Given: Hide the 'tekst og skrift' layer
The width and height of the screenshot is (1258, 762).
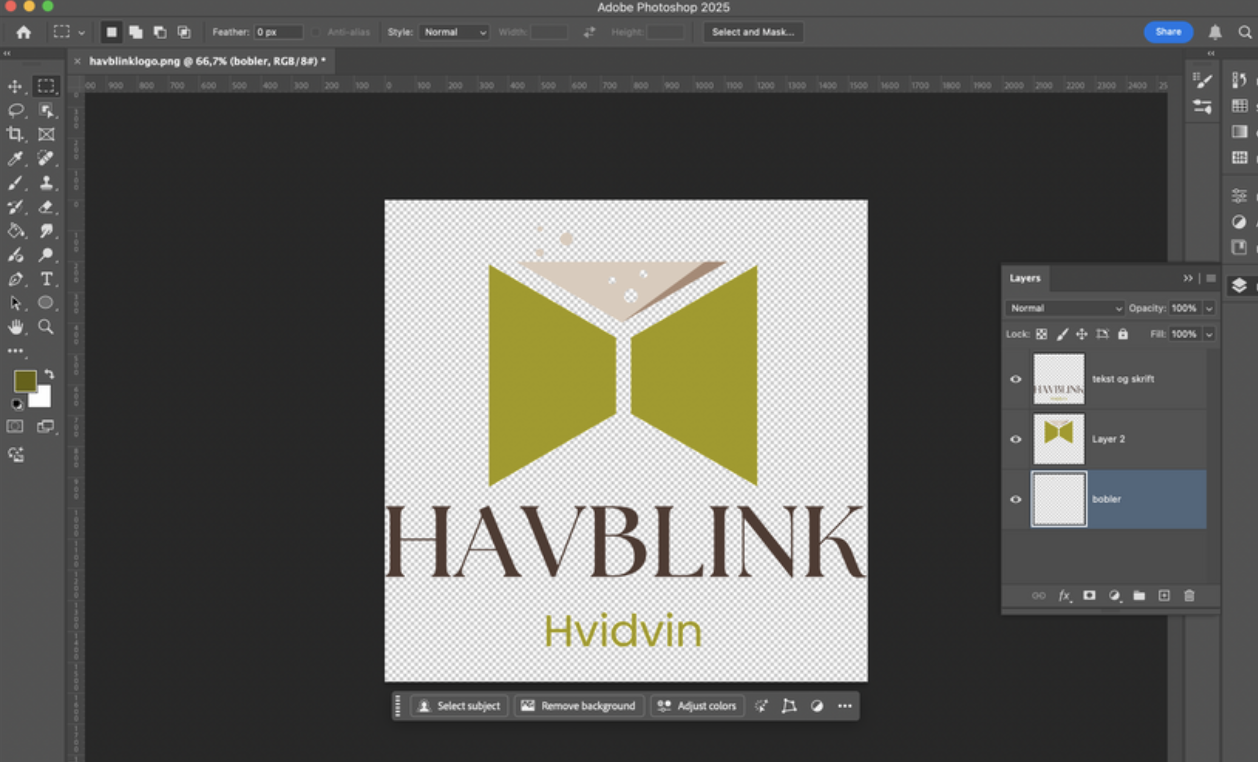Looking at the screenshot, I should click(1016, 379).
